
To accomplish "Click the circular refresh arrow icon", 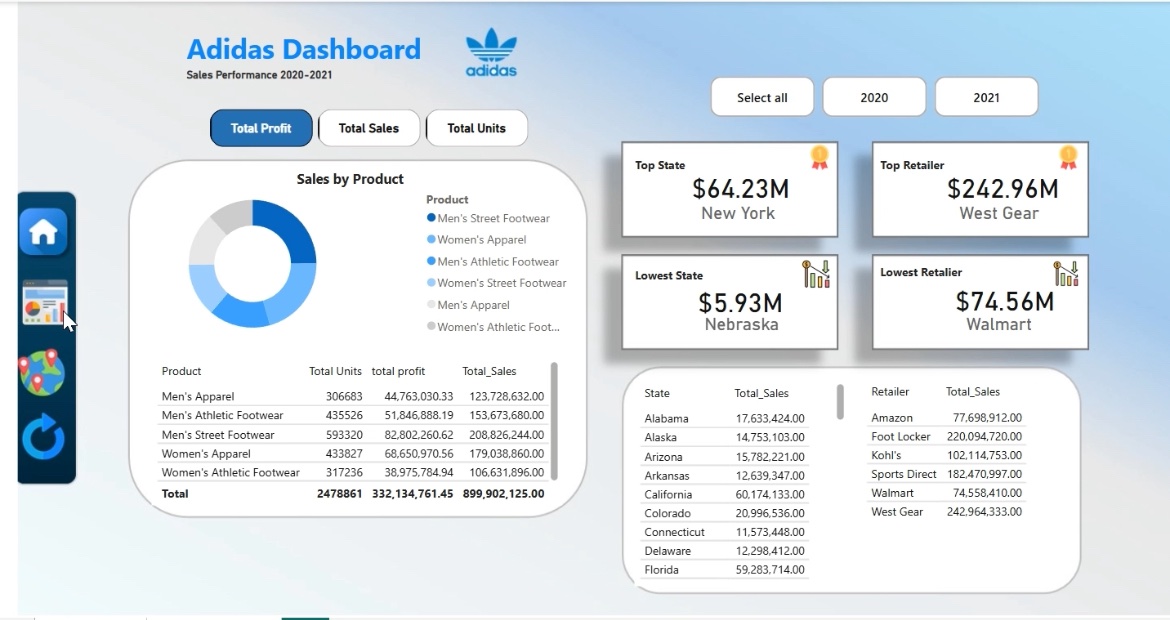I will point(43,436).
